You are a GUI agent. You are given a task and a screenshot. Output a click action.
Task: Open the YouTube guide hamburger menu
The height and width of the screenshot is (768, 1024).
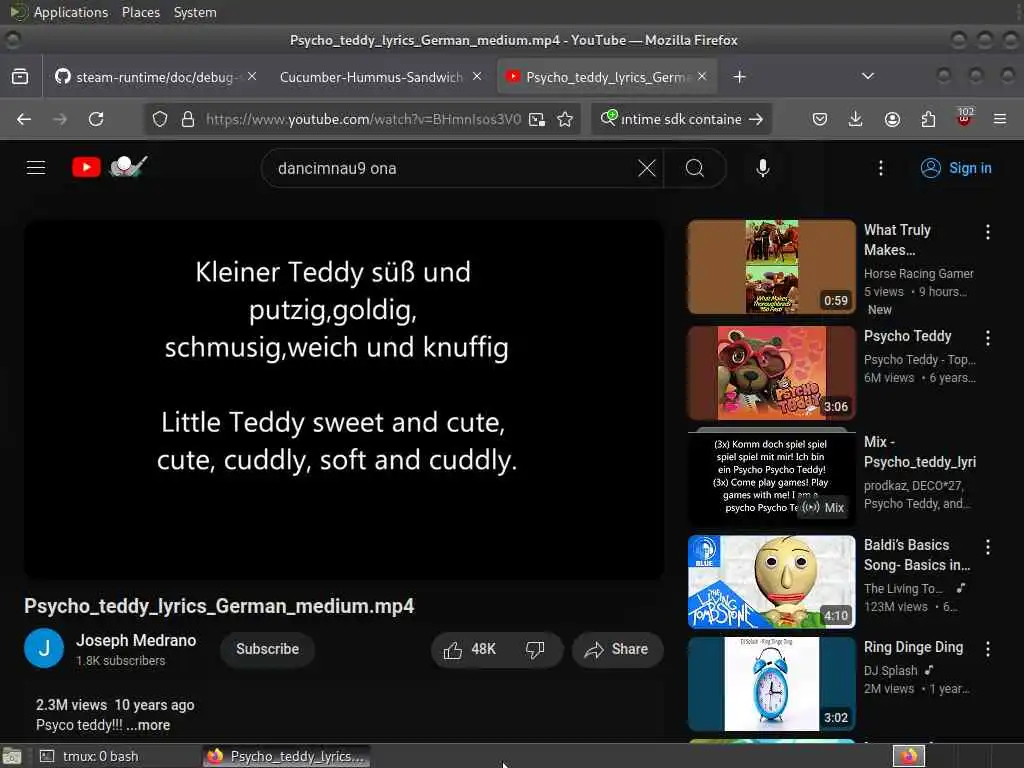point(36,168)
